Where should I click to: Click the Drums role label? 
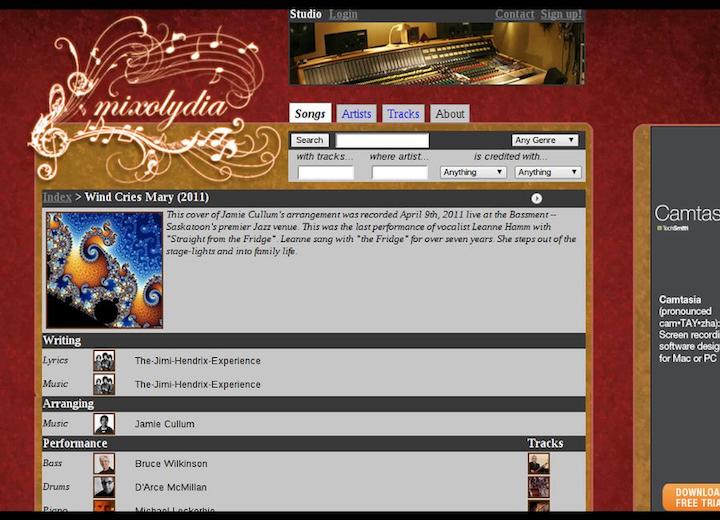click(x=56, y=486)
